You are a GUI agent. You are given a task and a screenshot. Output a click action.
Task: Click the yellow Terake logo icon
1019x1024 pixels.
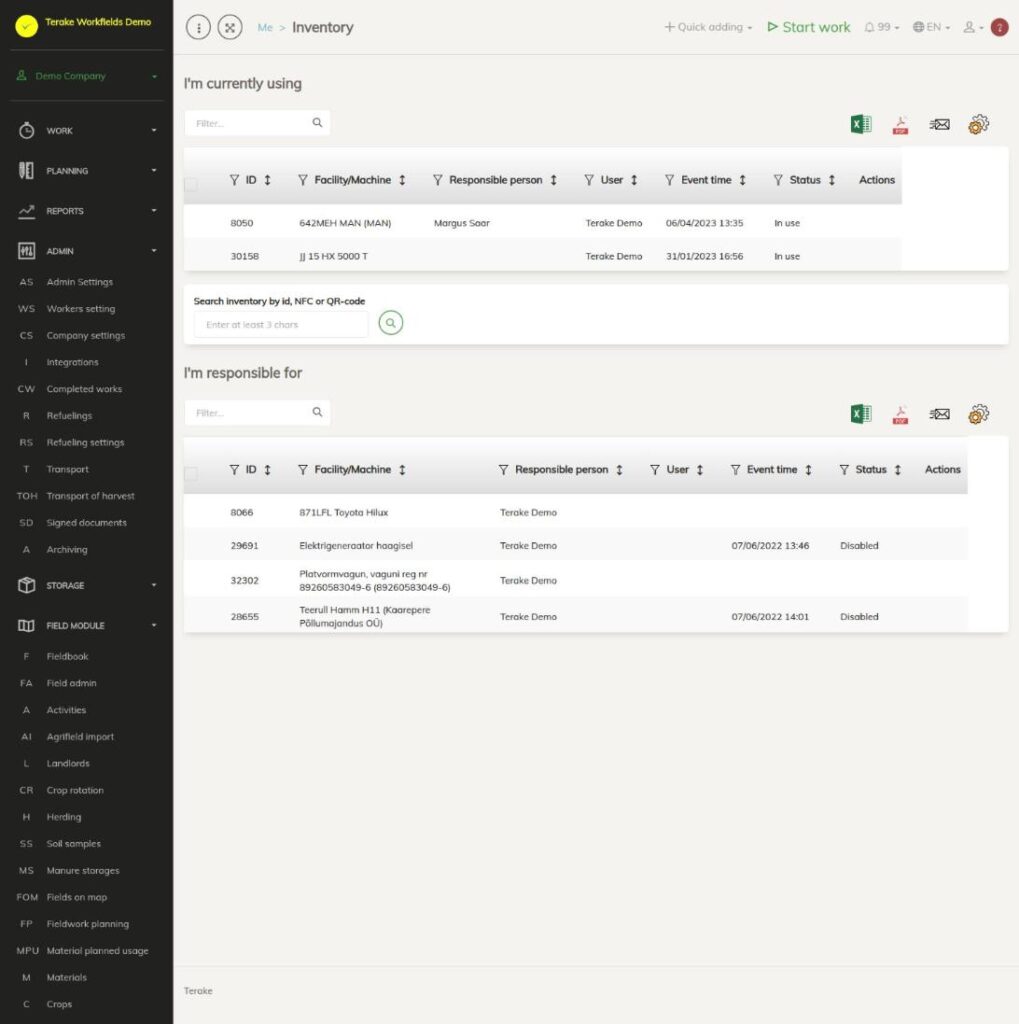pos(27,26)
